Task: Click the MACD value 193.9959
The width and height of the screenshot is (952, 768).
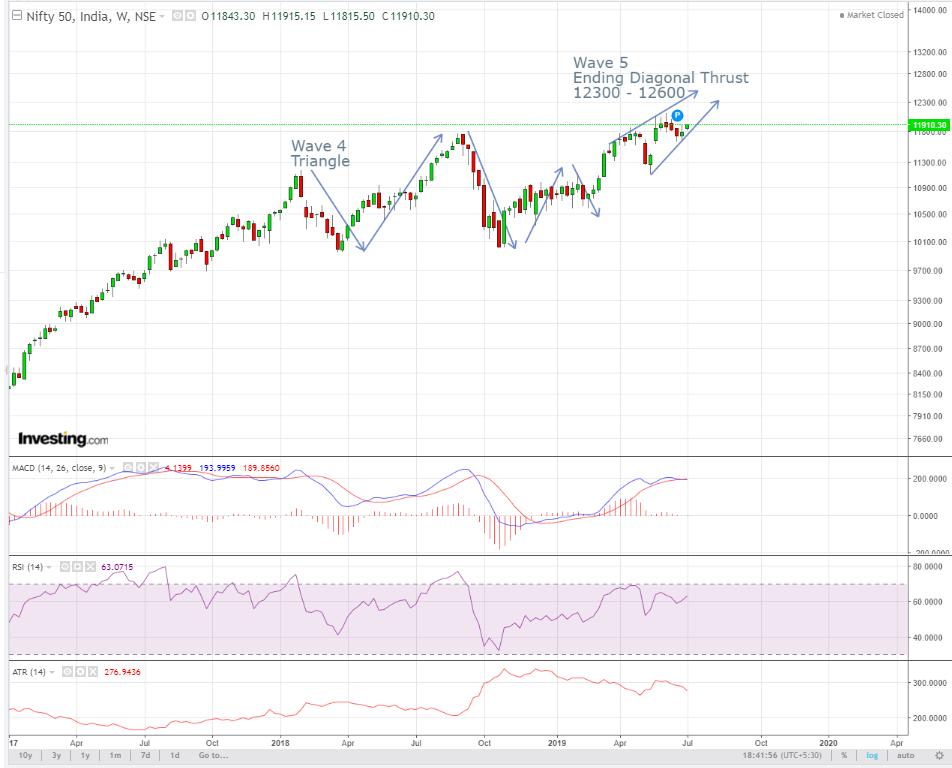Action: coord(217,468)
